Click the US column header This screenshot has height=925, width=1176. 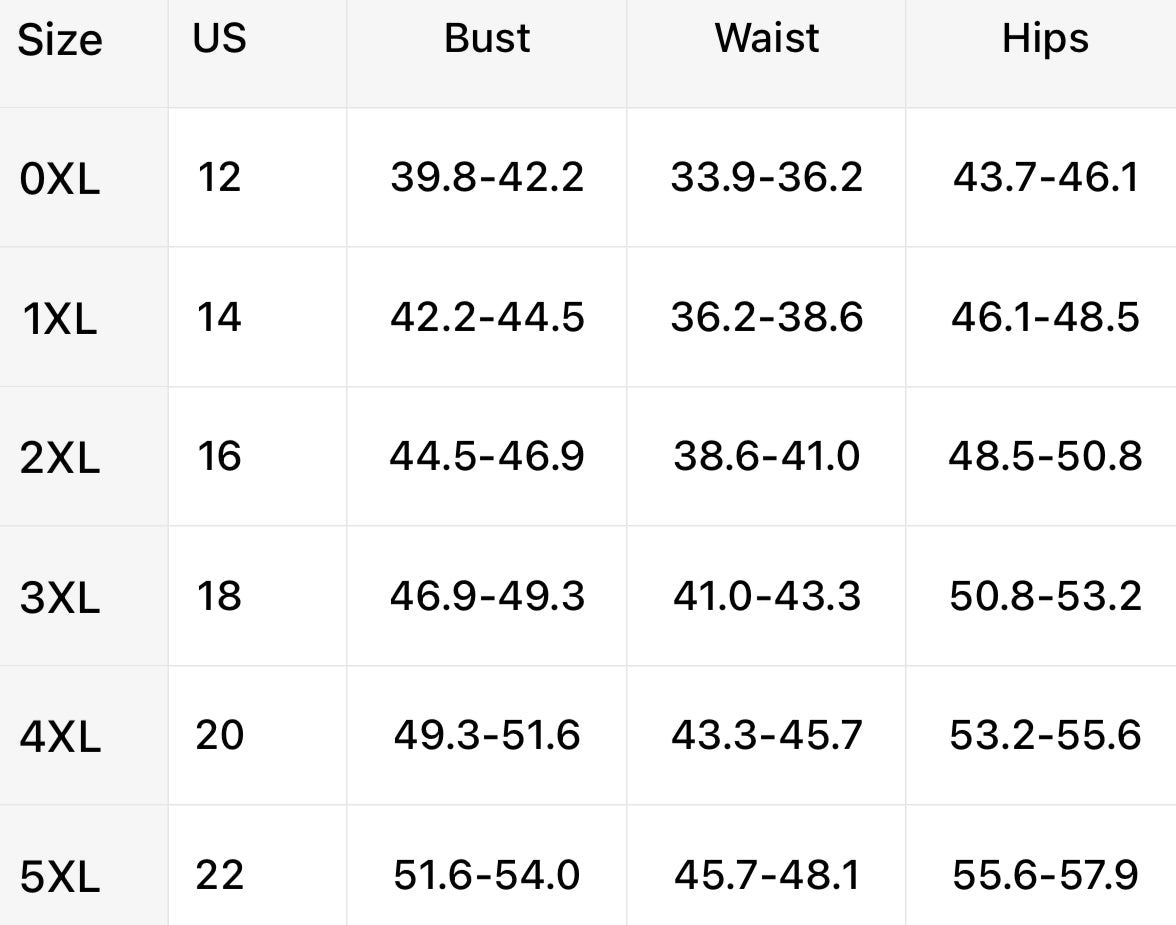219,38
